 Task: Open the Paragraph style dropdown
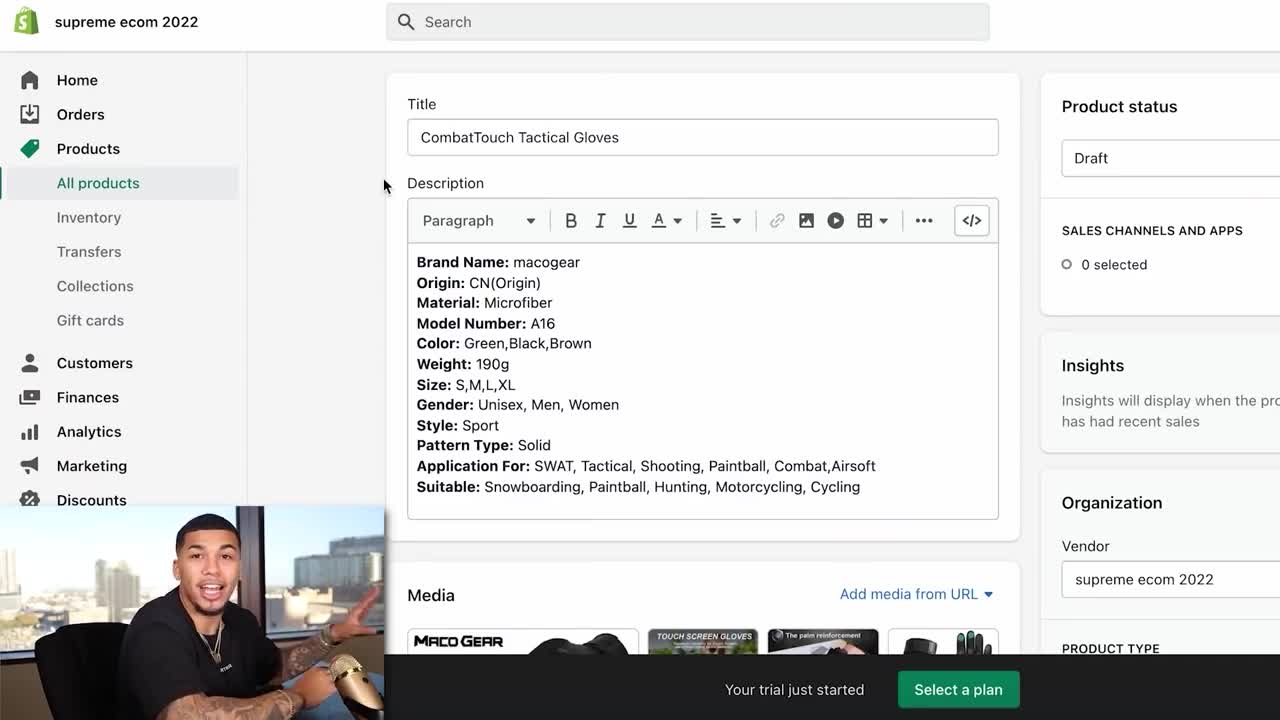(478, 221)
